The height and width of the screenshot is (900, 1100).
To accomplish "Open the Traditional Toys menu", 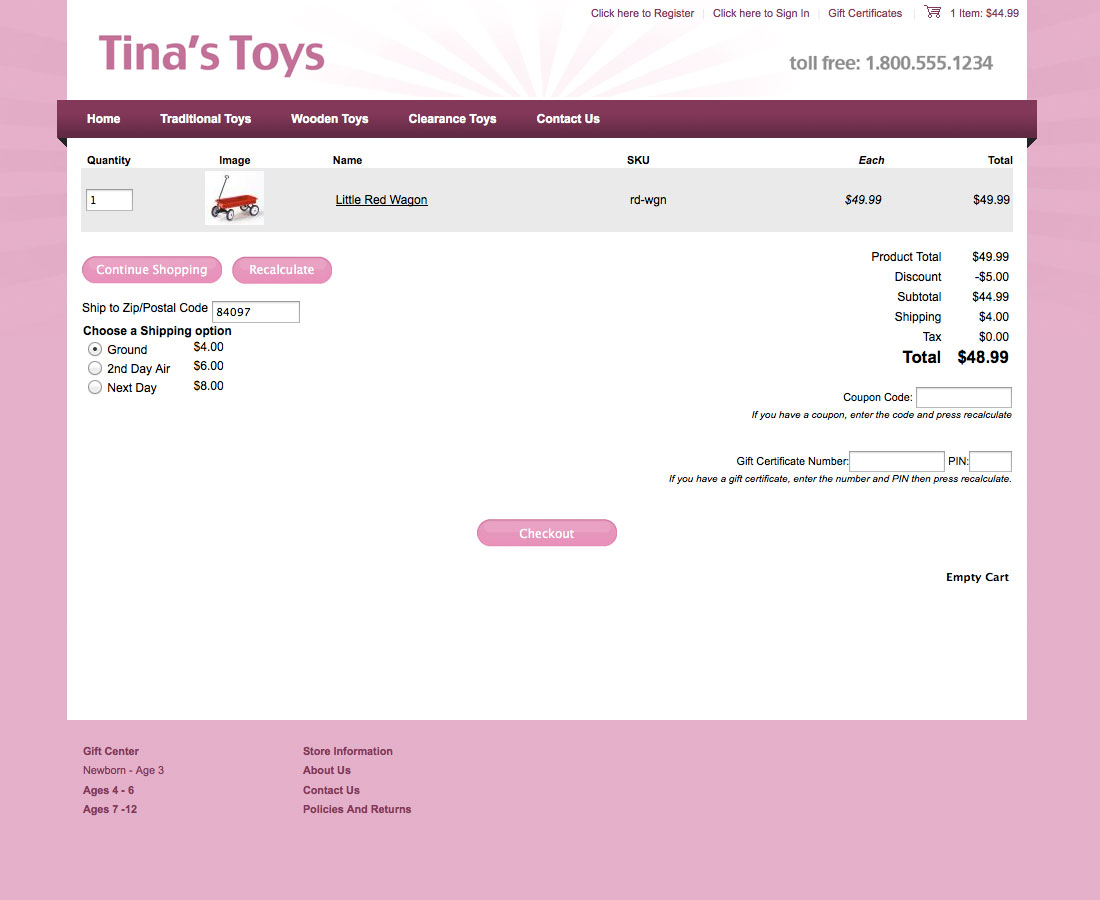I will [205, 119].
